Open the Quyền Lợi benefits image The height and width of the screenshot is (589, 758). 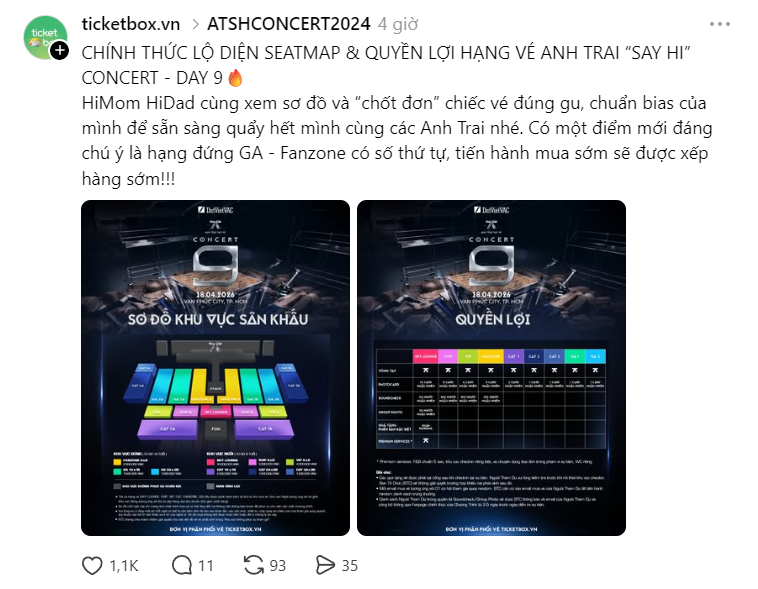(491, 368)
